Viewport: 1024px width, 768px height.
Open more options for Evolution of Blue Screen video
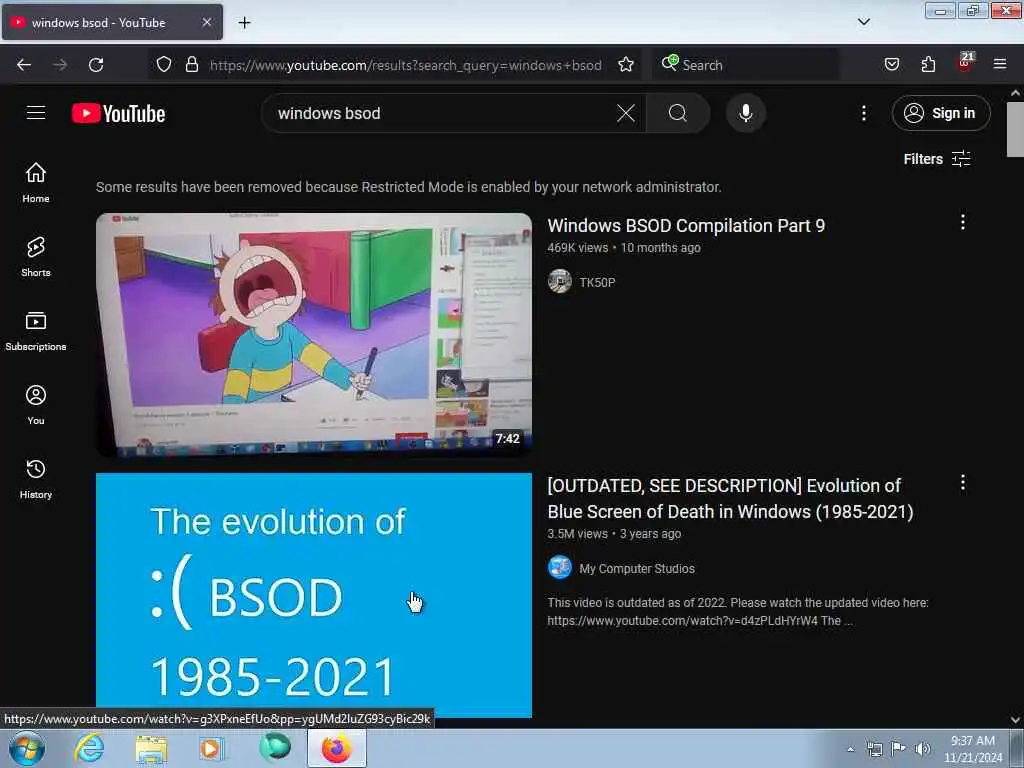(963, 483)
